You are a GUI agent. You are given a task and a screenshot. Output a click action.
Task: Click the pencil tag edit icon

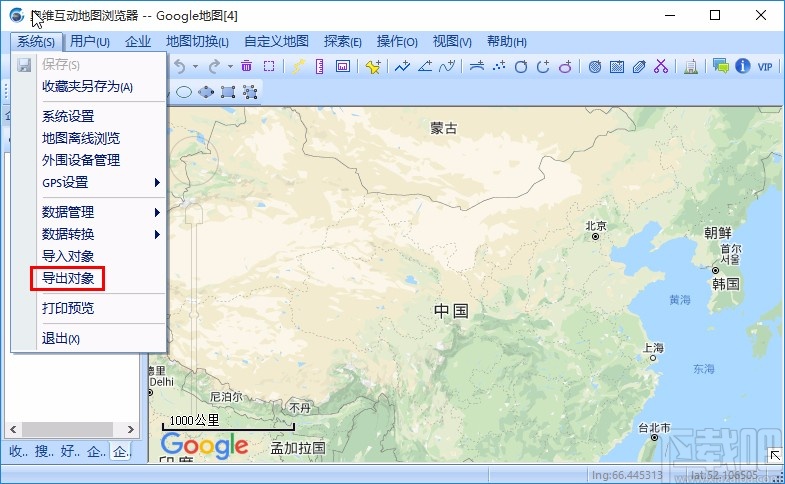pyautogui.click(x=639, y=66)
